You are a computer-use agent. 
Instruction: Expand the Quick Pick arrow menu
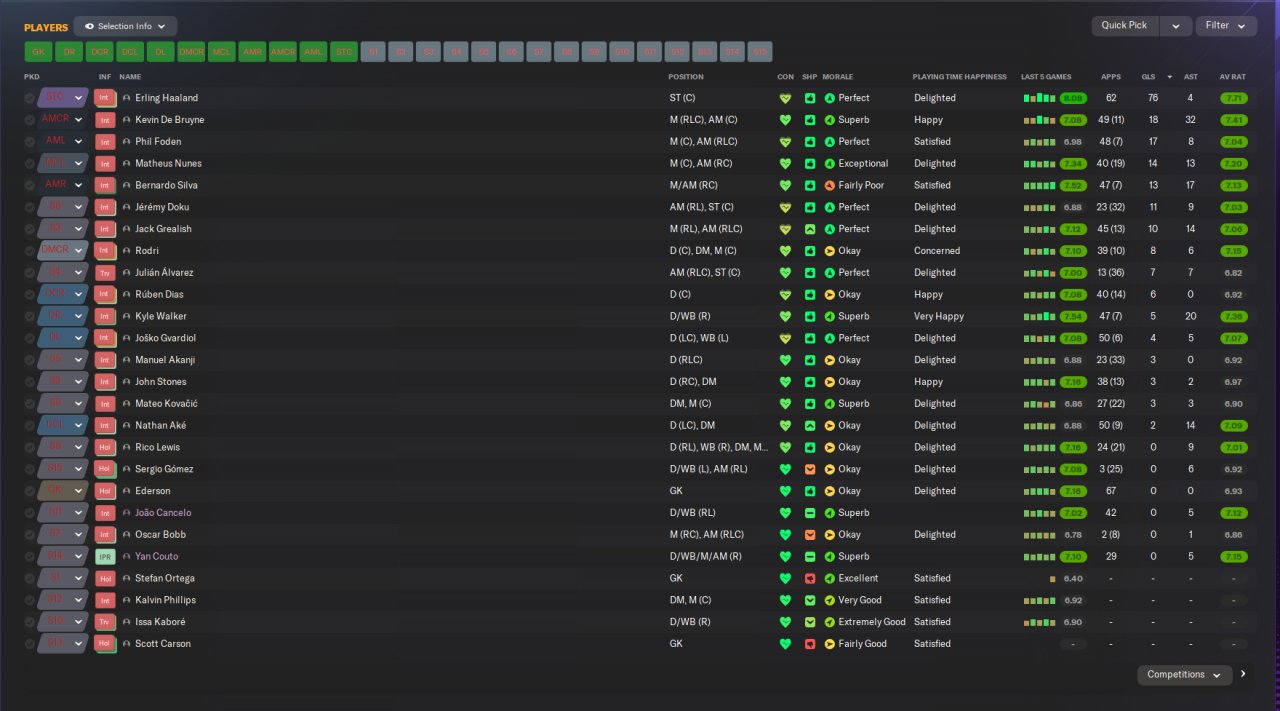click(x=1176, y=26)
